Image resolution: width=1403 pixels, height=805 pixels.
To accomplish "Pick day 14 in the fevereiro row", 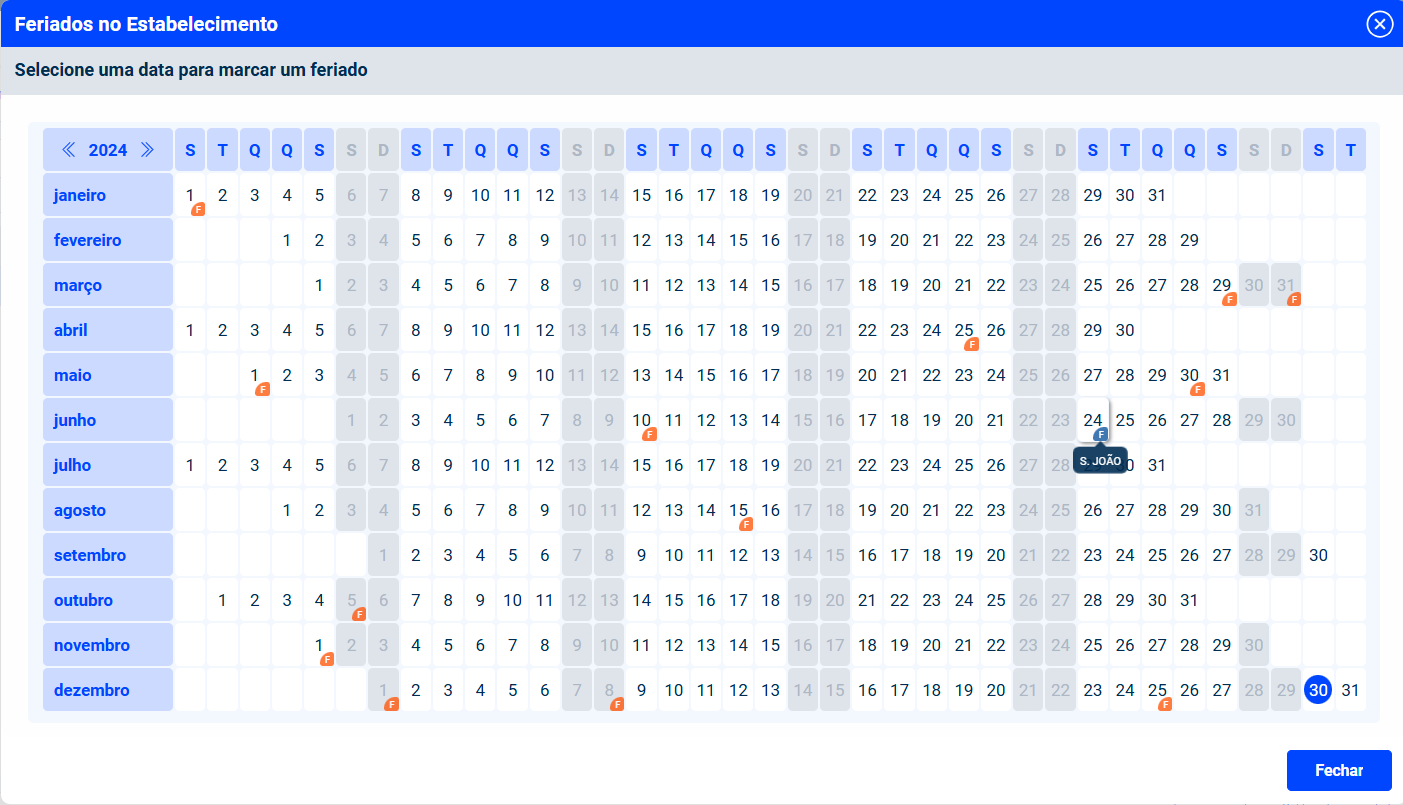I will [x=706, y=240].
